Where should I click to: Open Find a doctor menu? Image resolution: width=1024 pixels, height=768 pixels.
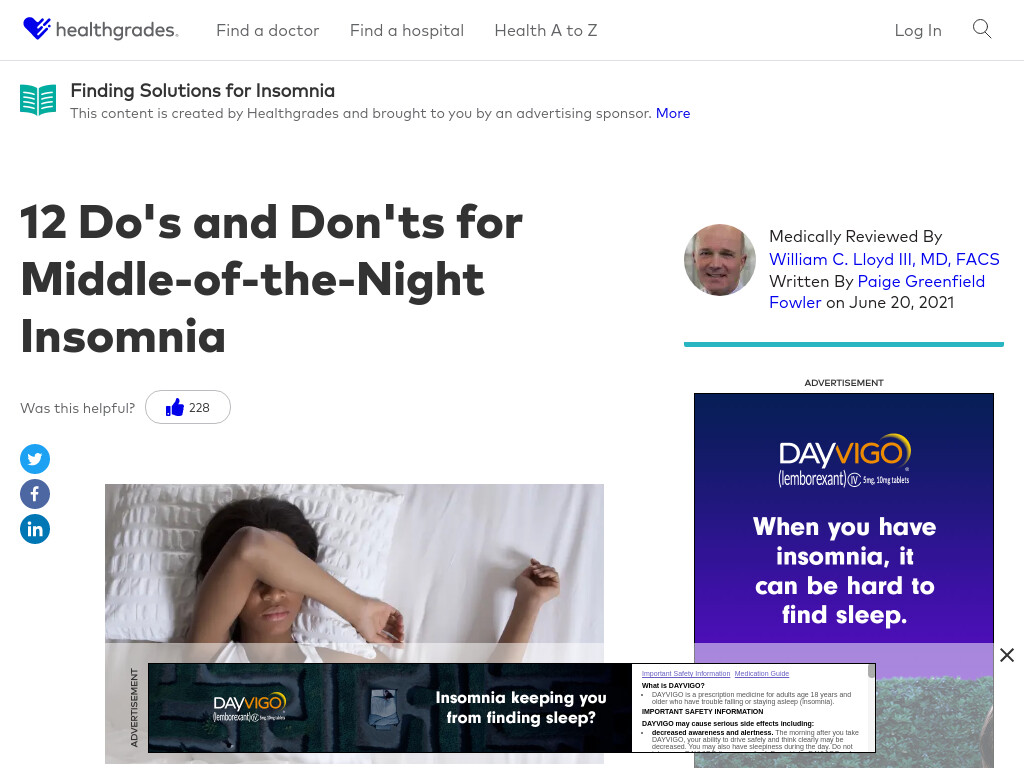coord(268,30)
